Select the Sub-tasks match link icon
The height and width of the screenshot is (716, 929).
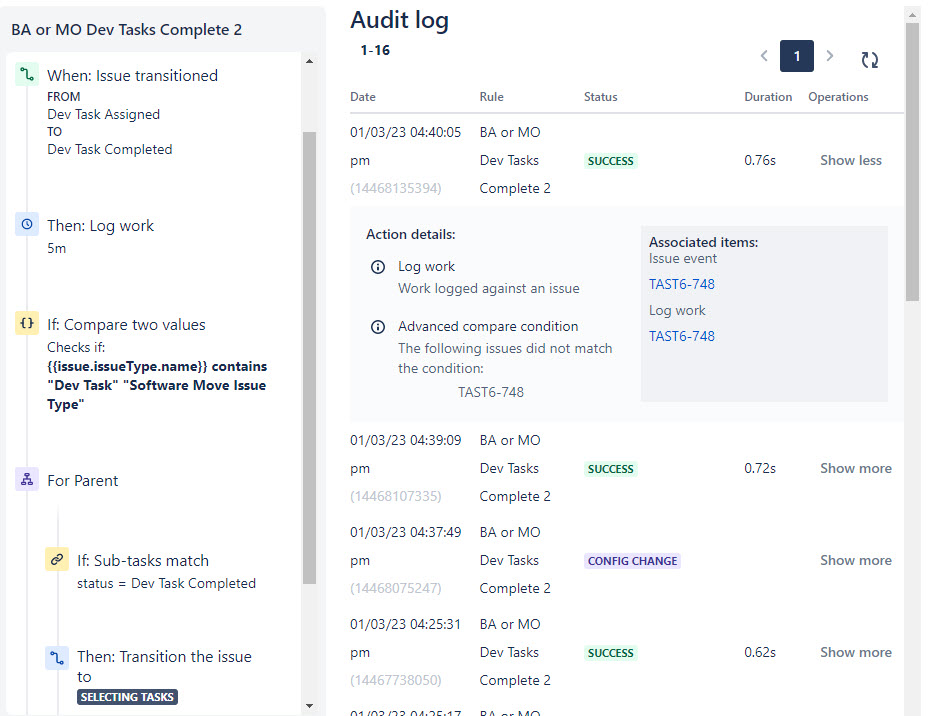(57, 559)
